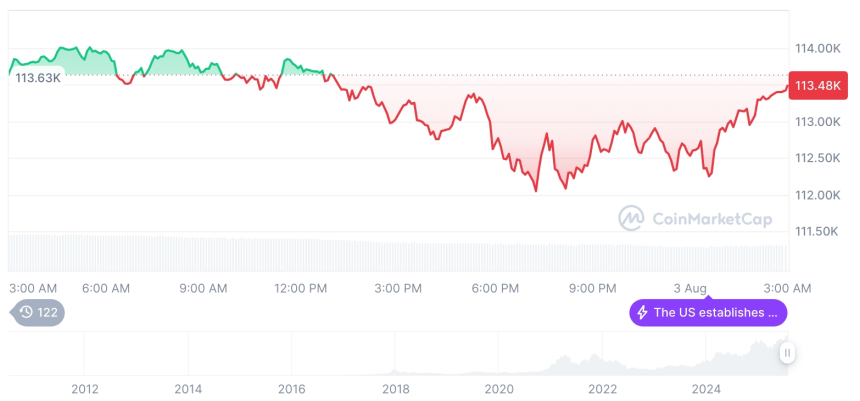Select the red 113.48K current price tag
Viewport: 860px width, 401px height.
[x=813, y=85]
